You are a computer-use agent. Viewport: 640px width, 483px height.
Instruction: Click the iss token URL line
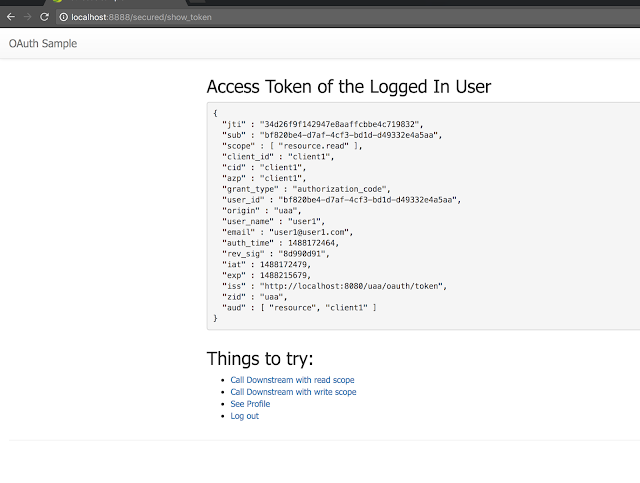[x=334, y=286]
